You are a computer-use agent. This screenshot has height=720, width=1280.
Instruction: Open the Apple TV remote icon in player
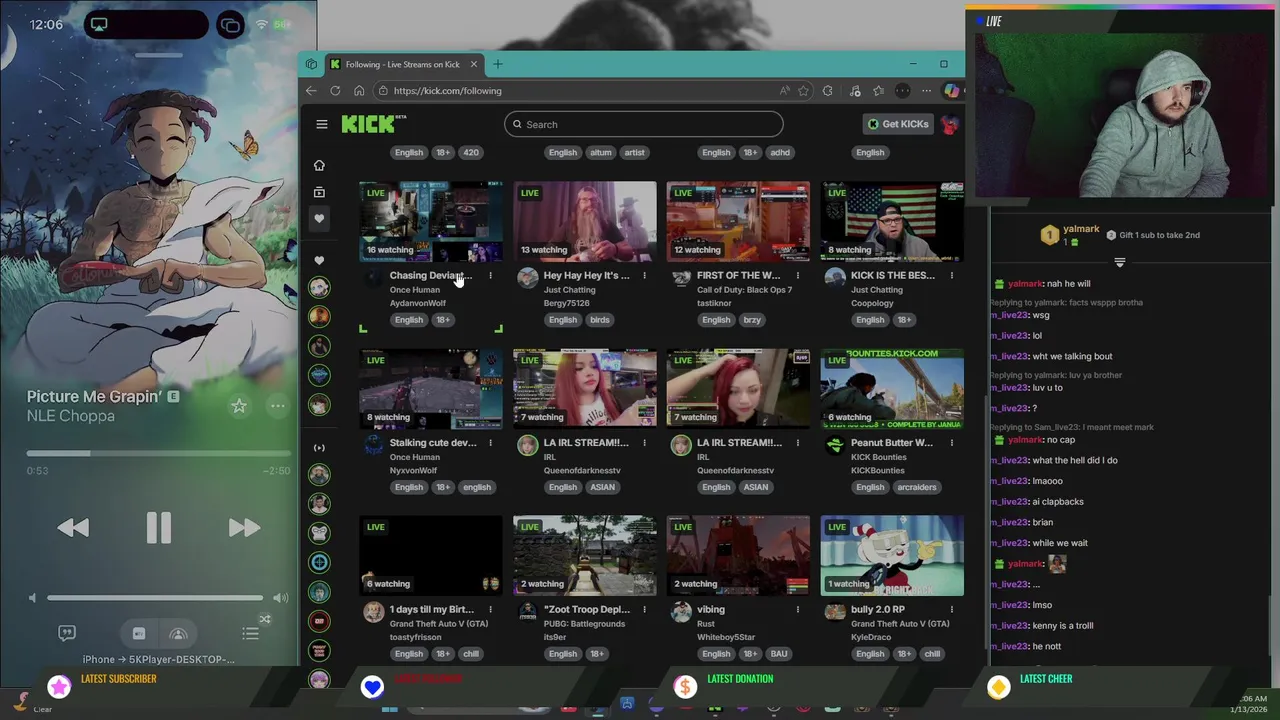click(139, 633)
